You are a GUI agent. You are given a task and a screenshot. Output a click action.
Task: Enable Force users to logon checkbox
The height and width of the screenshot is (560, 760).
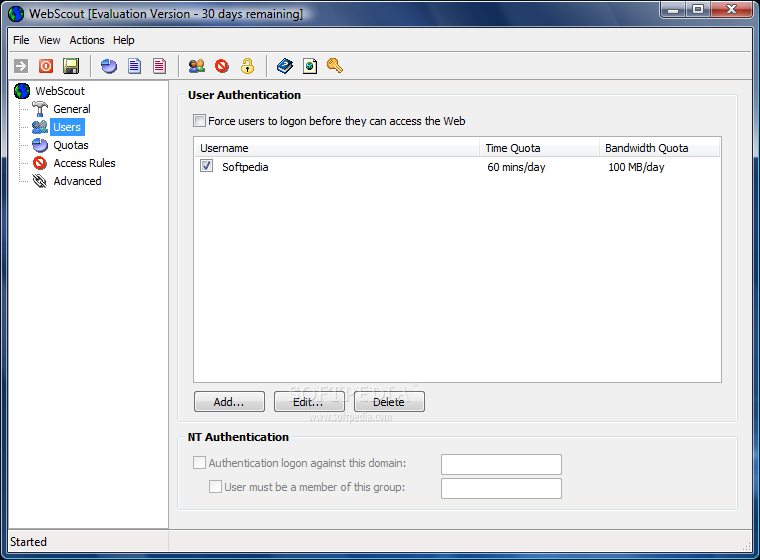tap(199, 120)
